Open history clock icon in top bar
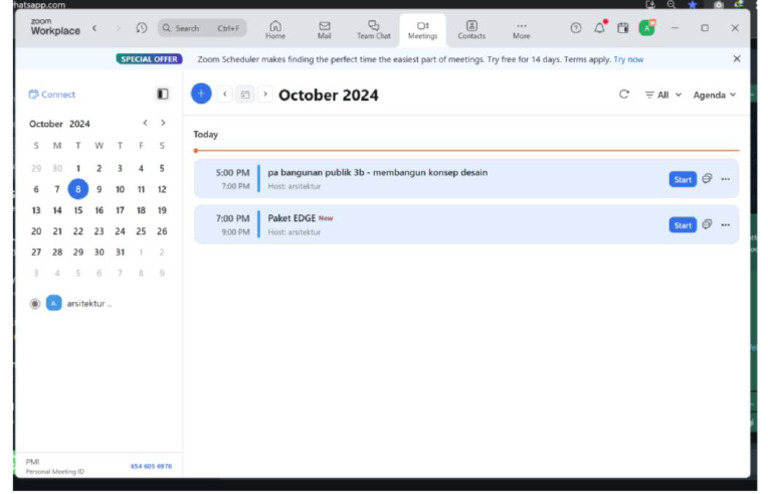This screenshot has width=768, height=494. 141,28
